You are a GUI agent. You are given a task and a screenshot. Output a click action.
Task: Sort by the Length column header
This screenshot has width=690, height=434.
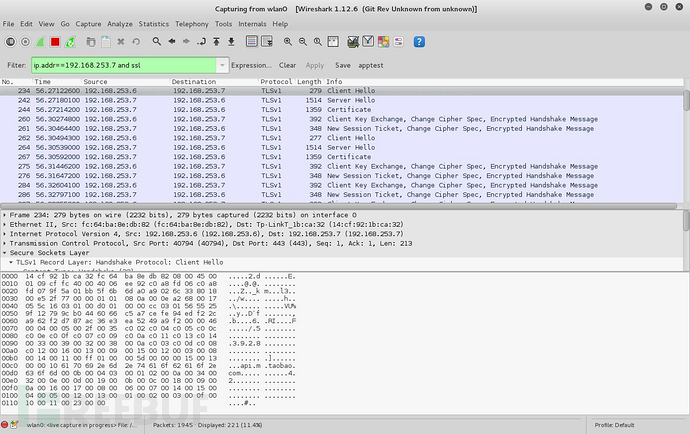(309, 82)
